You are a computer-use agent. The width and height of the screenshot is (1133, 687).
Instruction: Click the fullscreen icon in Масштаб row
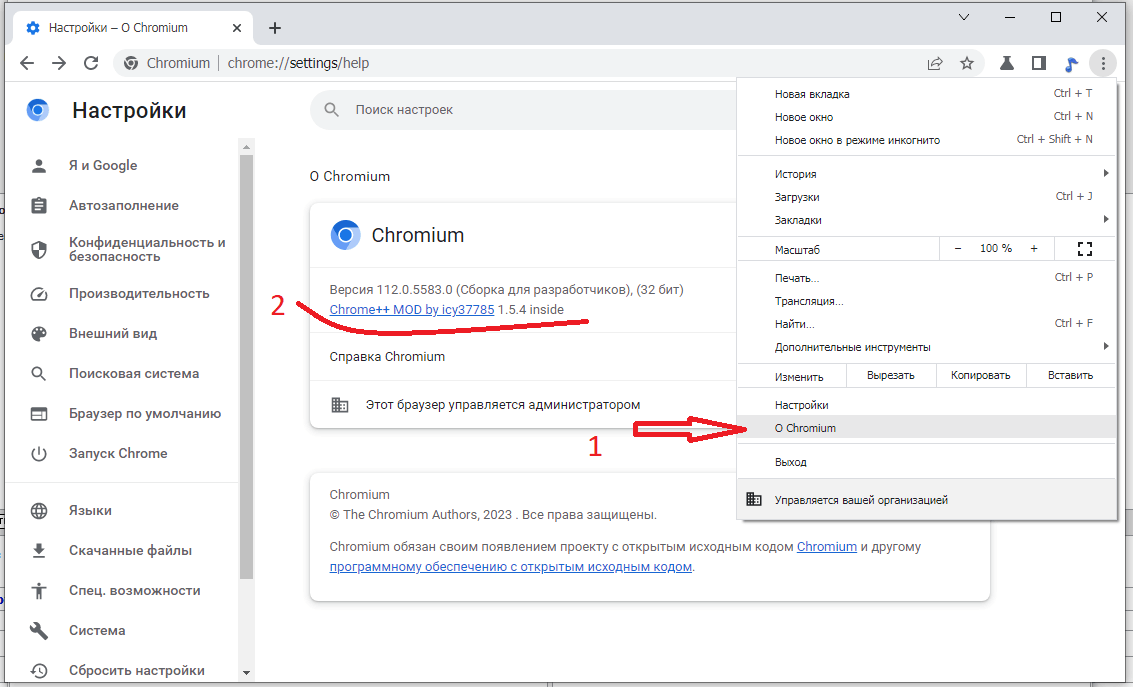pos(1085,249)
